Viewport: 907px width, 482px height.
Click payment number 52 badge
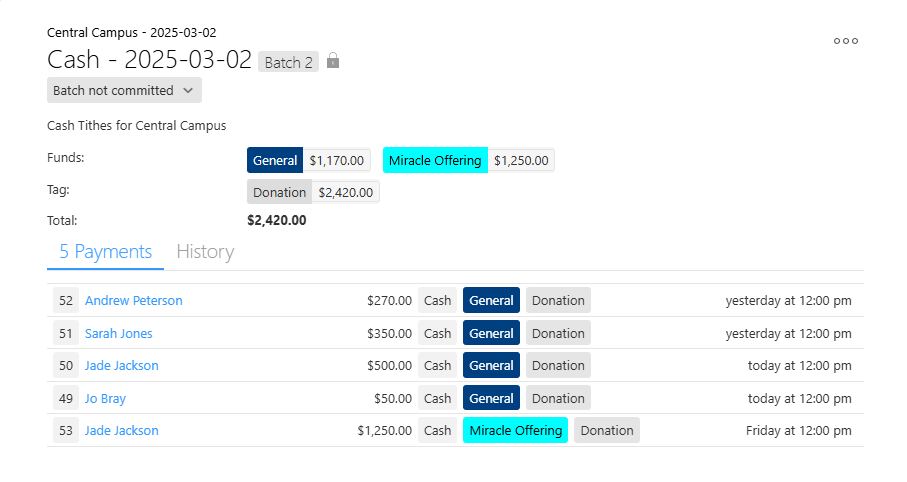point(66,300)
